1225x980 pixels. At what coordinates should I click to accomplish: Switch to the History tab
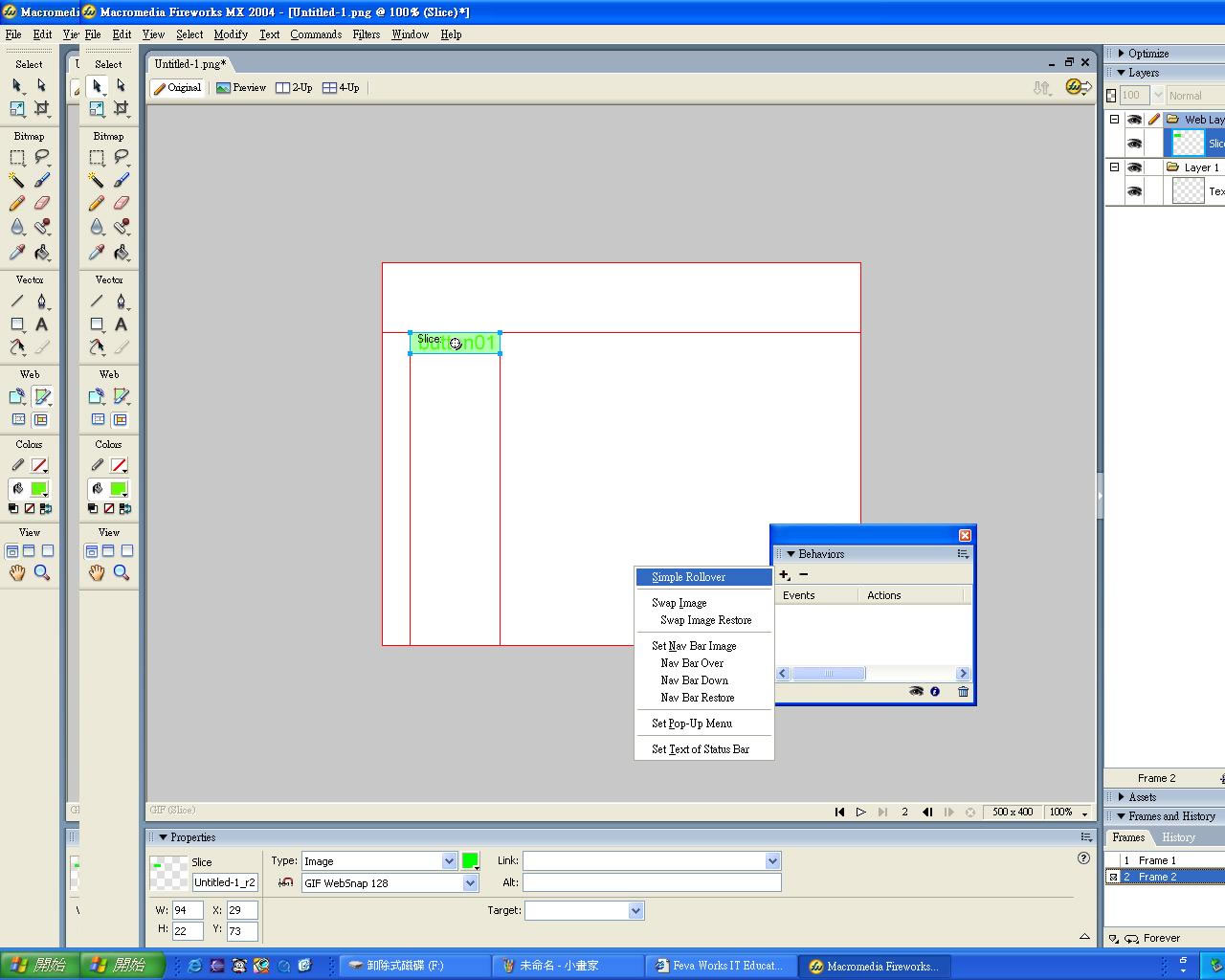coord(1178,837)
